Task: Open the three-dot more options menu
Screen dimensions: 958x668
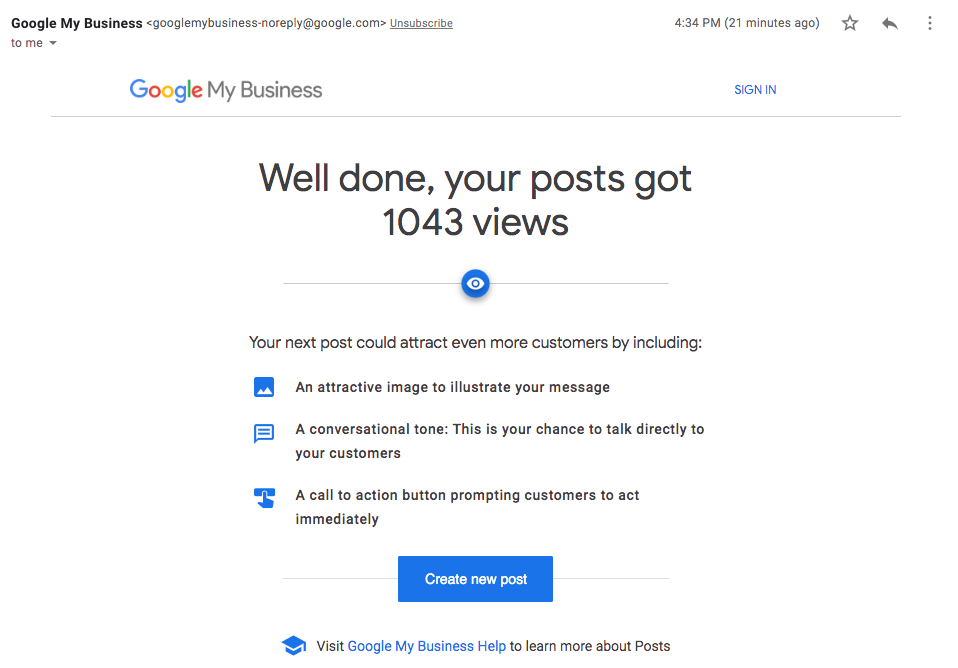Action: point(929,23)
